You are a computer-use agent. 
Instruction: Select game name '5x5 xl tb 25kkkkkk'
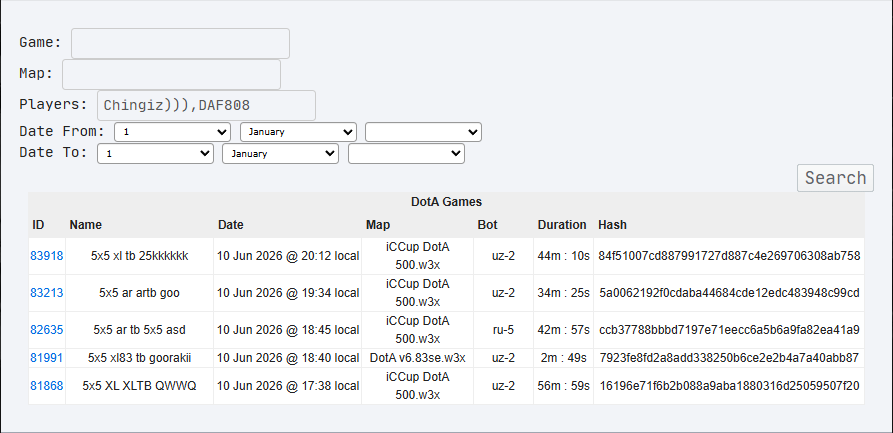(140, 256)
